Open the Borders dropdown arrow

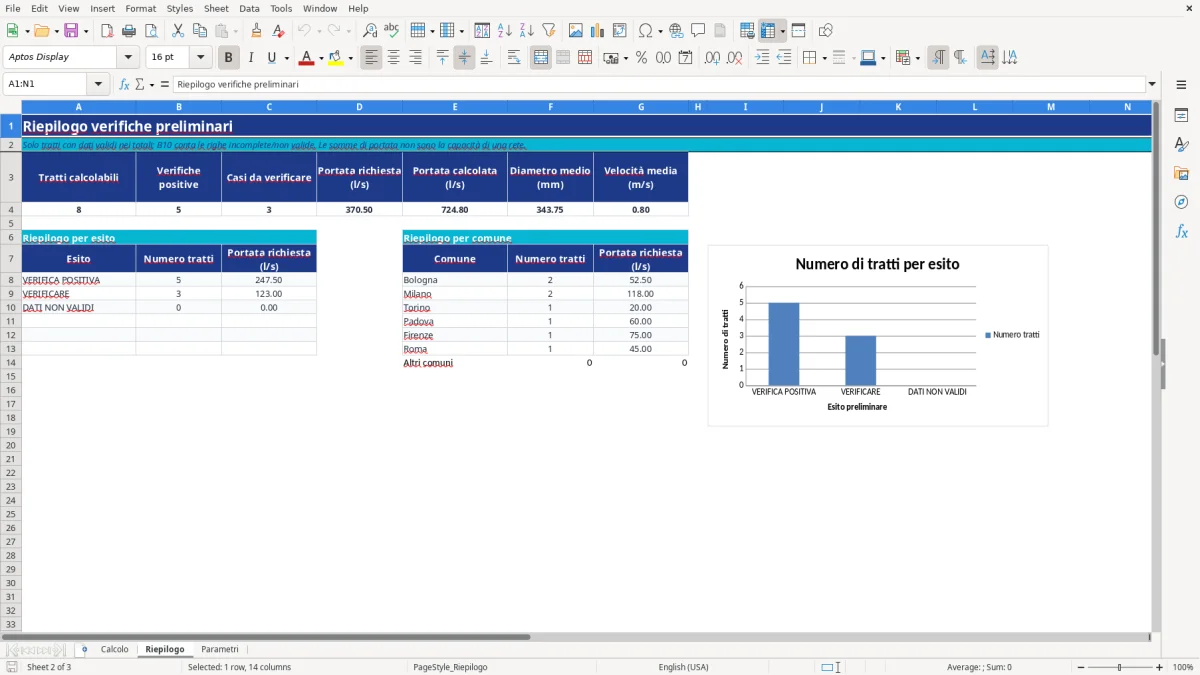(824, 58)
